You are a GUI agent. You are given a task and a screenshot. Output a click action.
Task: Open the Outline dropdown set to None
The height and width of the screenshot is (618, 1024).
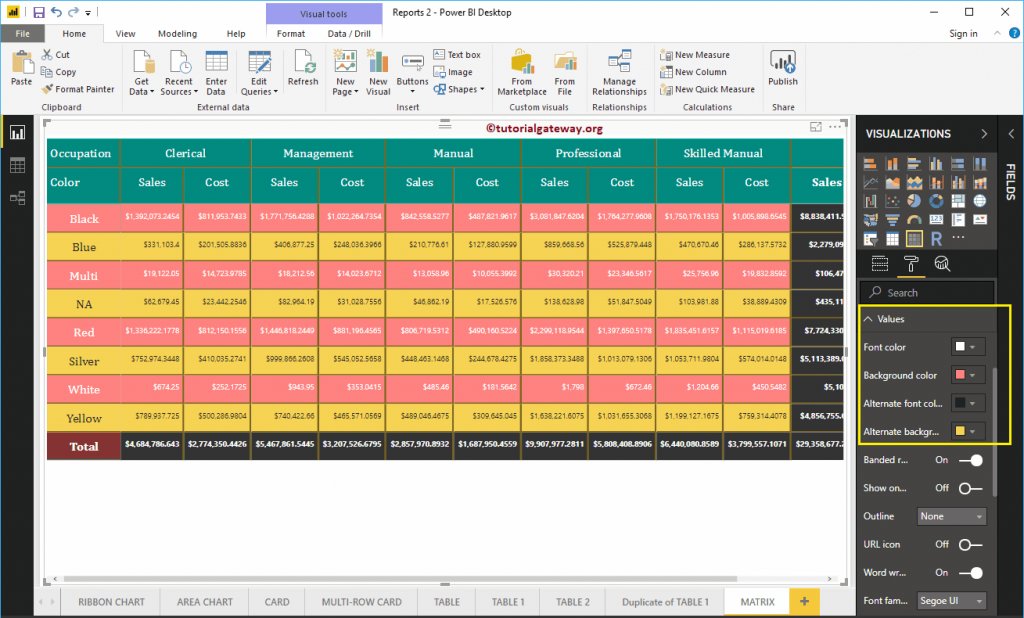951,516
